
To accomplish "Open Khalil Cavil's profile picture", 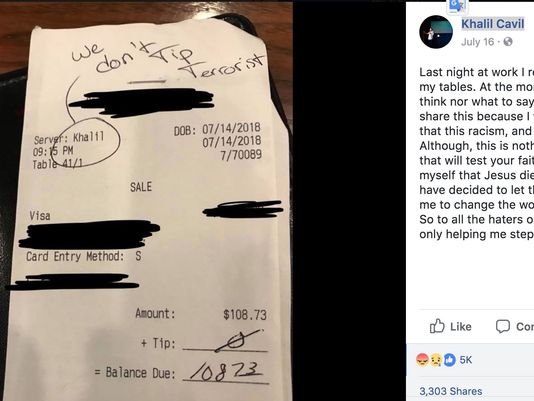I will pyautogui.click(x=436, y=32).
